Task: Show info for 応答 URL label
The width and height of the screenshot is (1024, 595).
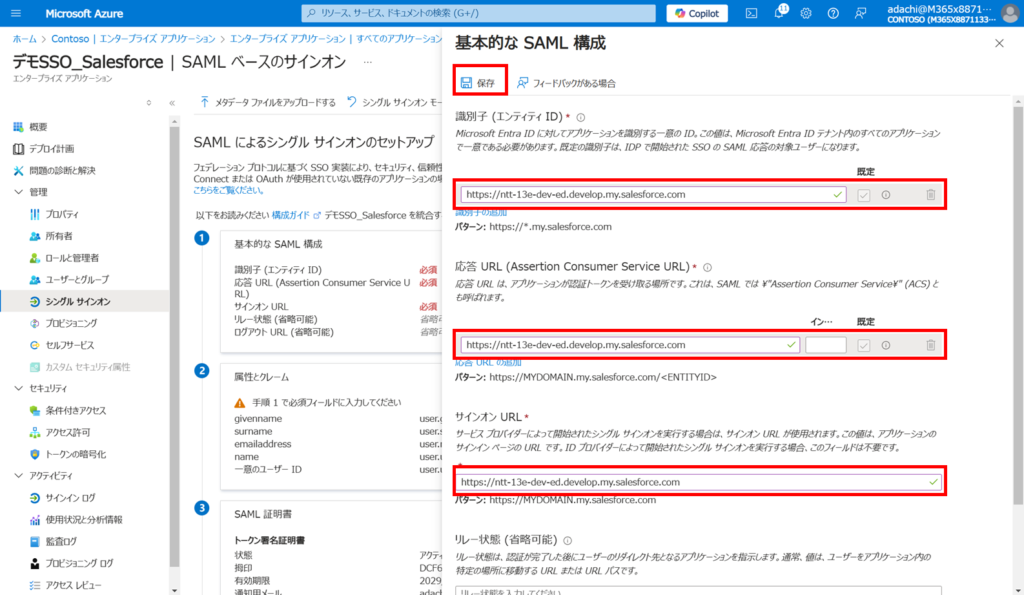Action: click(707, 267)
